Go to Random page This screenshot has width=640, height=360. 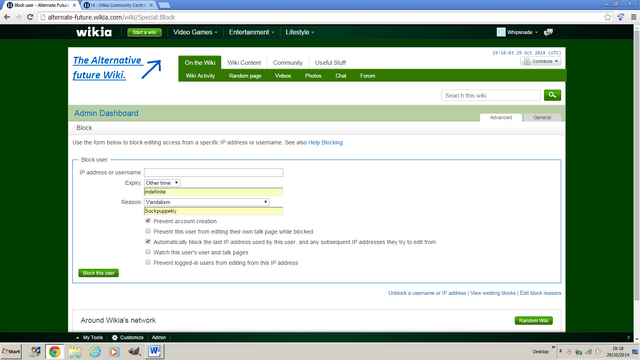point(245,76)
